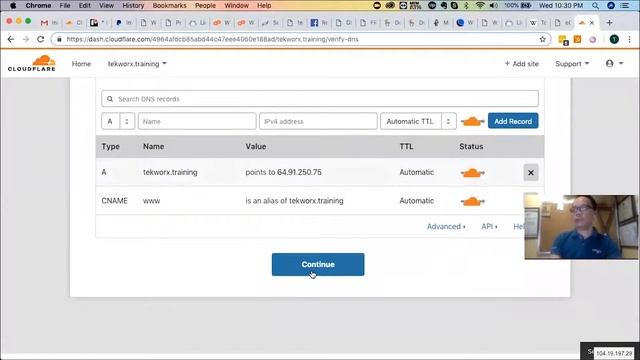Delete the tekworx.training A record

tap(531, 173)
